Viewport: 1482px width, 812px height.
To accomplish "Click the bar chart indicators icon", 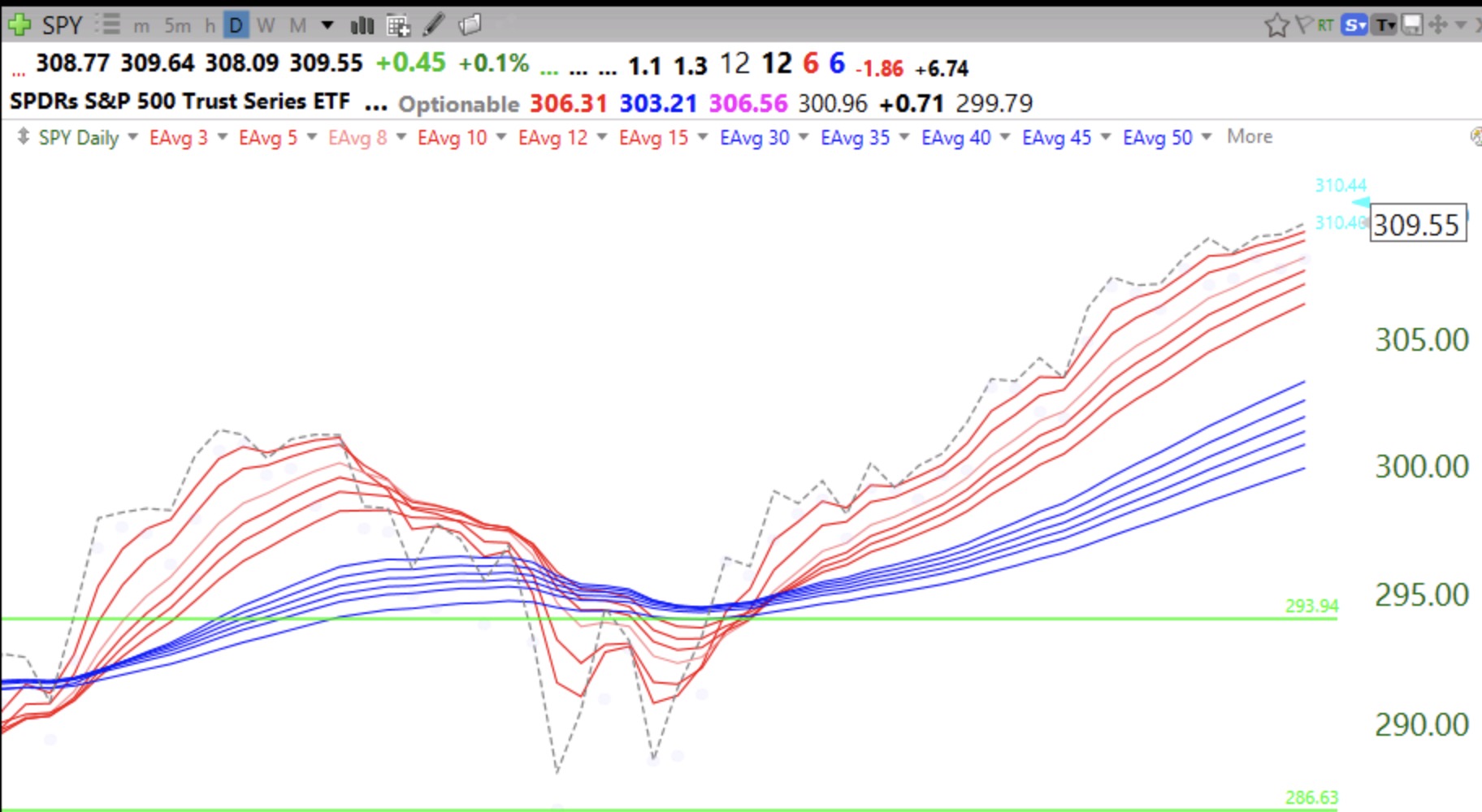I will [362, 26].
